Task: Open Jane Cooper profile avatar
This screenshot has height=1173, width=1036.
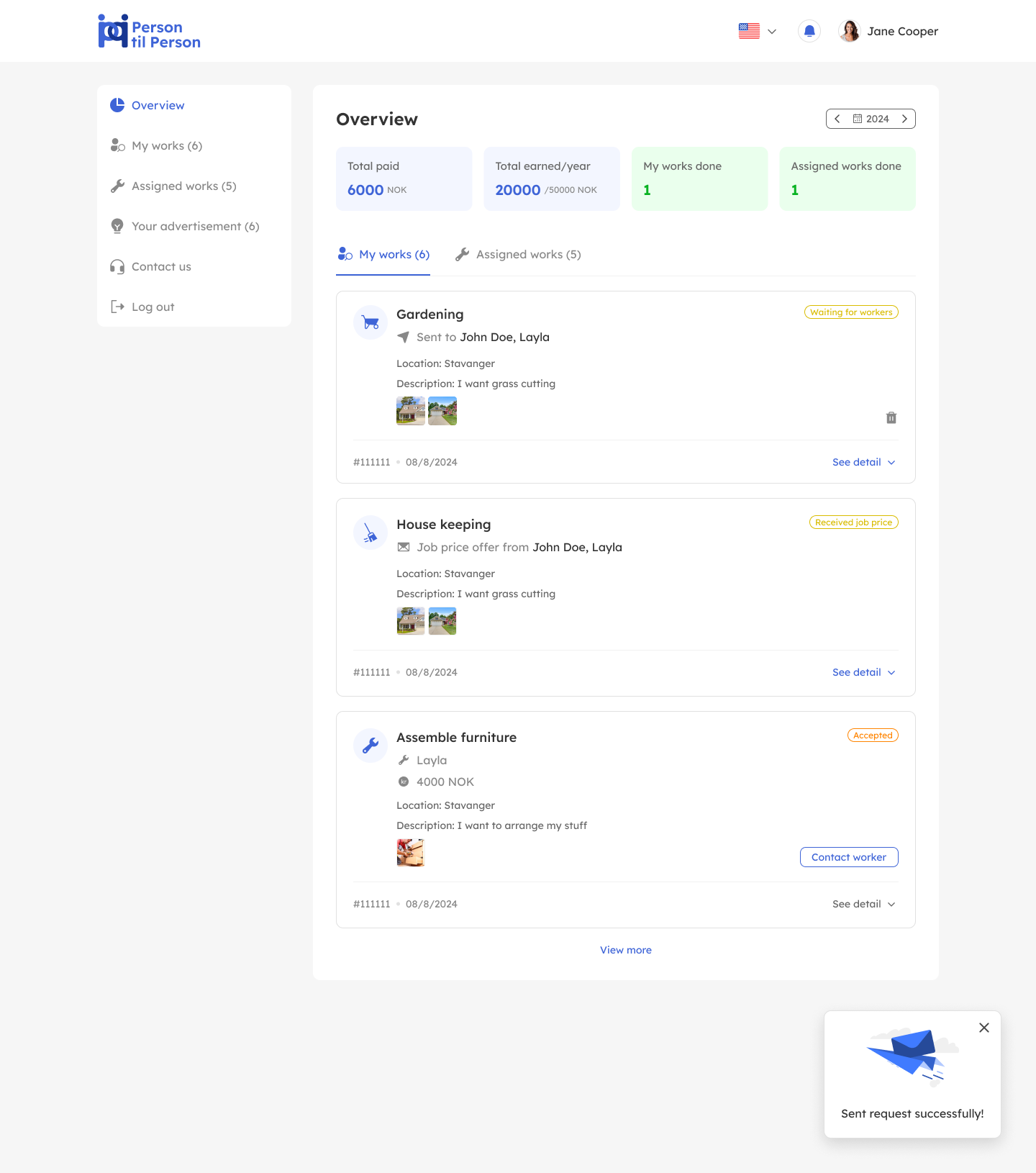Action: tap(849, 31)
